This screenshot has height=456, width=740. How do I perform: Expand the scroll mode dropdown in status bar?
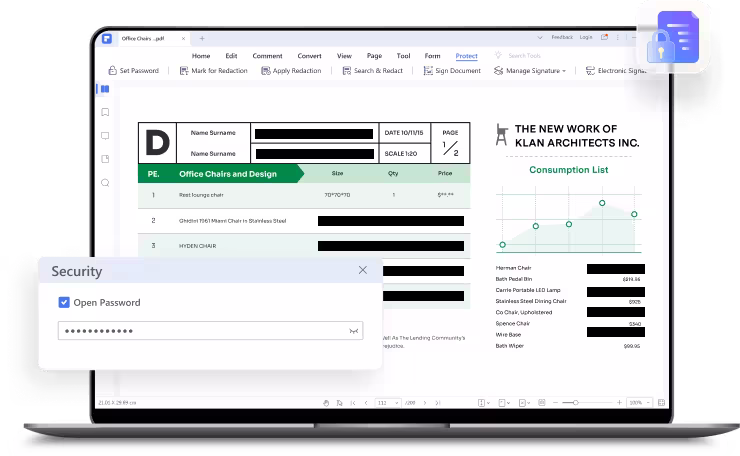(488, 403)
